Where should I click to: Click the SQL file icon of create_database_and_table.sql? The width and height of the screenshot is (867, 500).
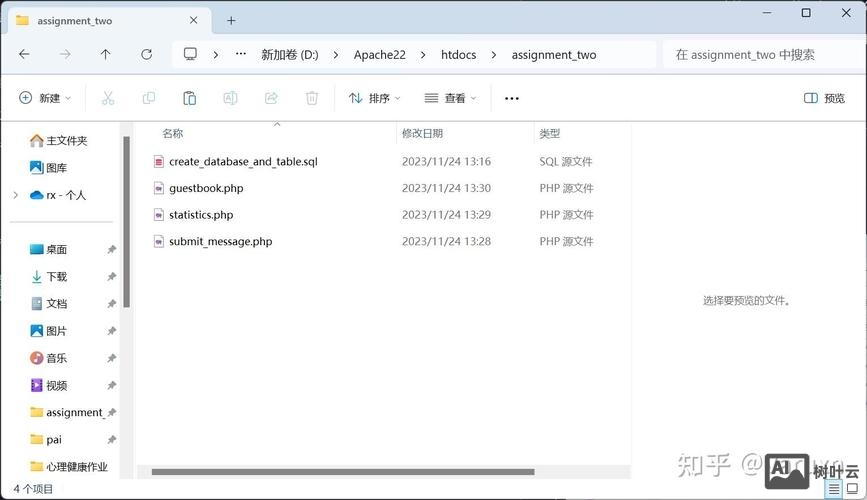[x=159, y=162]
